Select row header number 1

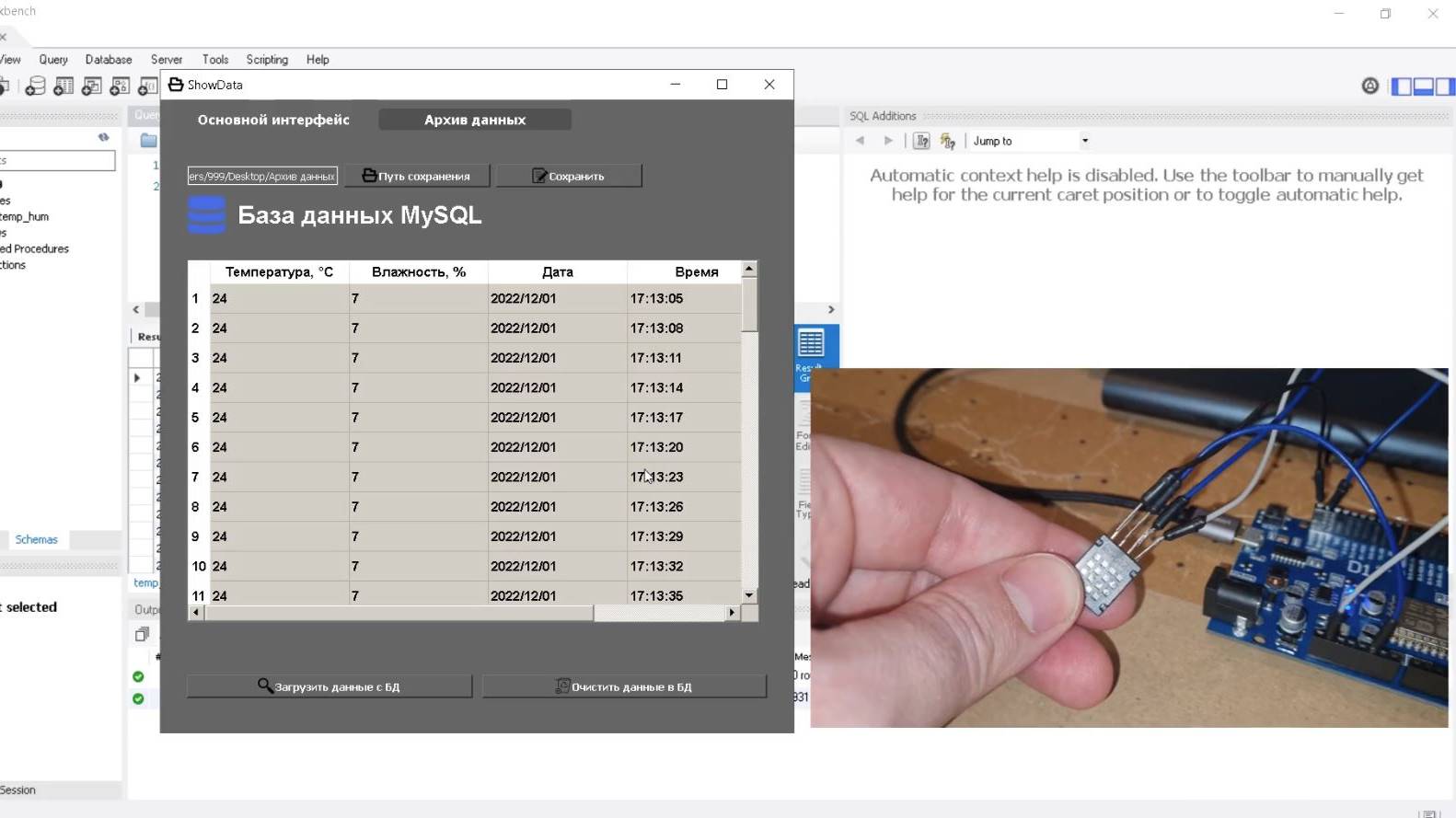(x=199, y=299)
